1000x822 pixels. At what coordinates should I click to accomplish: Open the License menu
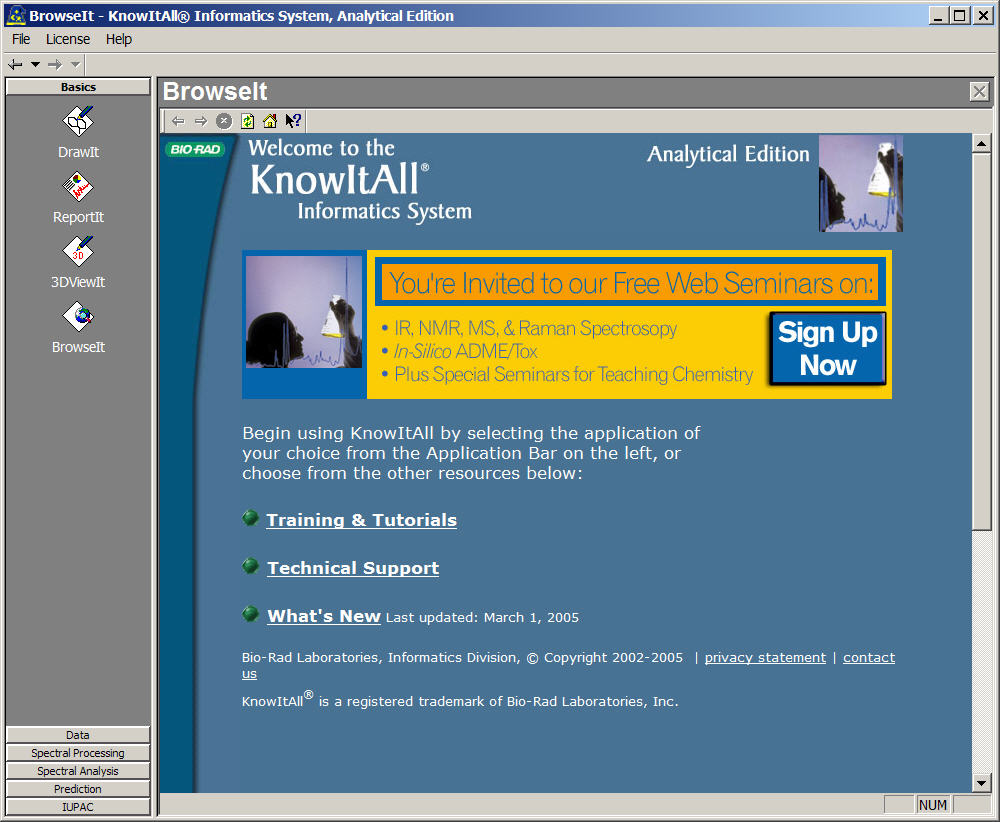68,40
